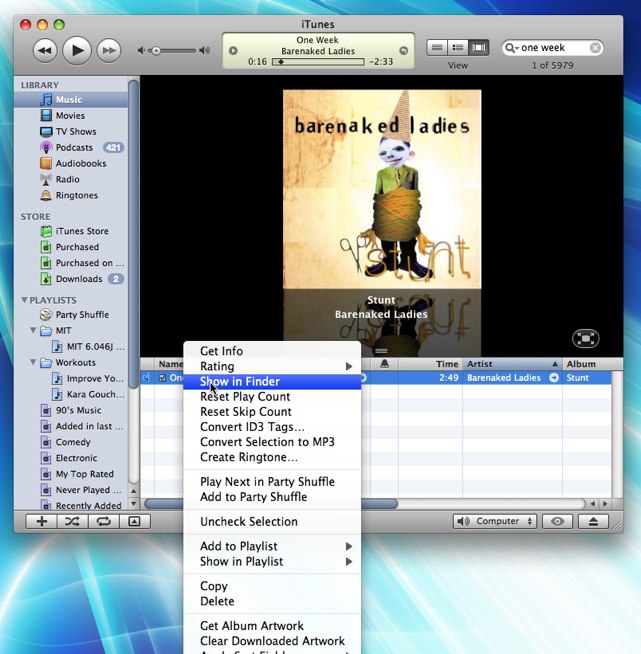This screenshot has width=641, height=654.
Task: Toggle the checkbox on the One Week row
Action: (x=162, y=378)
